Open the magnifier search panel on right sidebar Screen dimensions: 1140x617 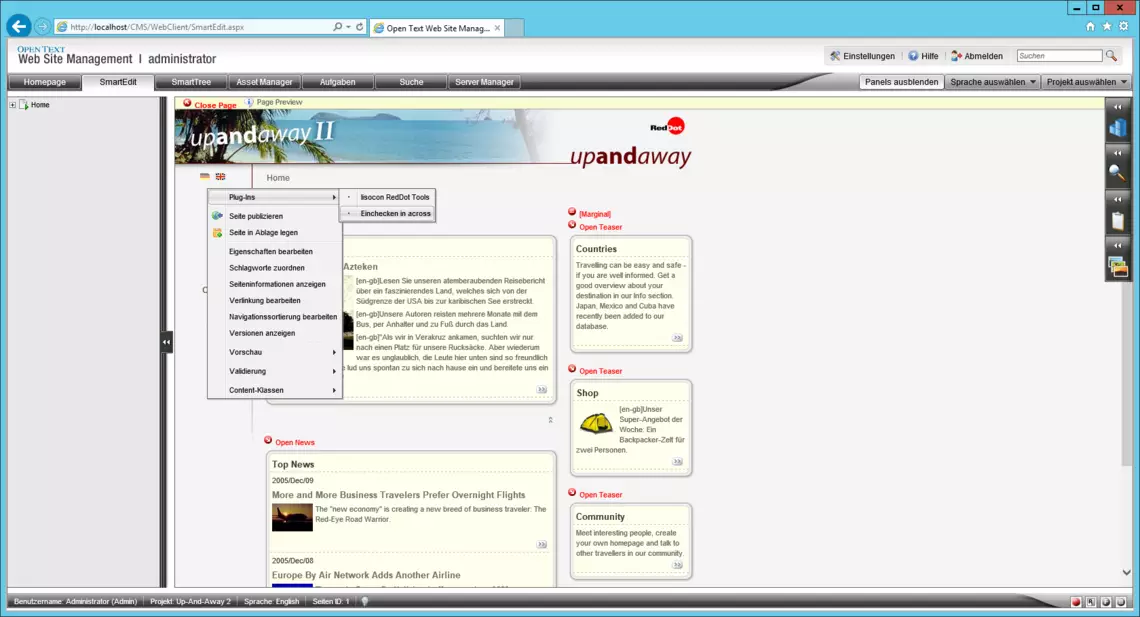click(1117, 173)
